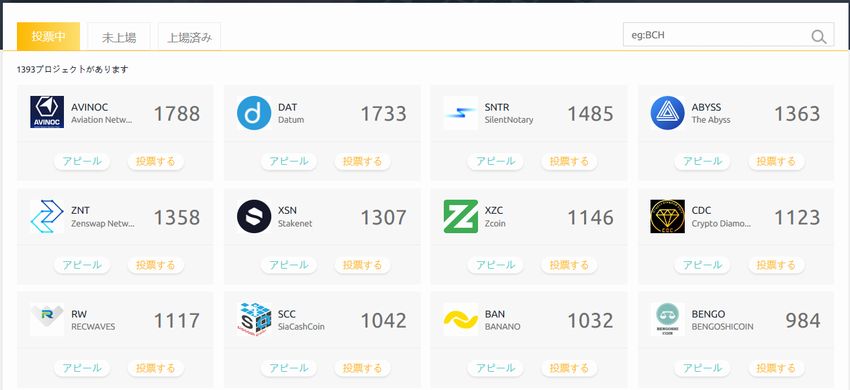The image size is (850, 390).
Task: Click the green Zcoin XZC logo
Action: pyautogui.click(x=460, y=216)
